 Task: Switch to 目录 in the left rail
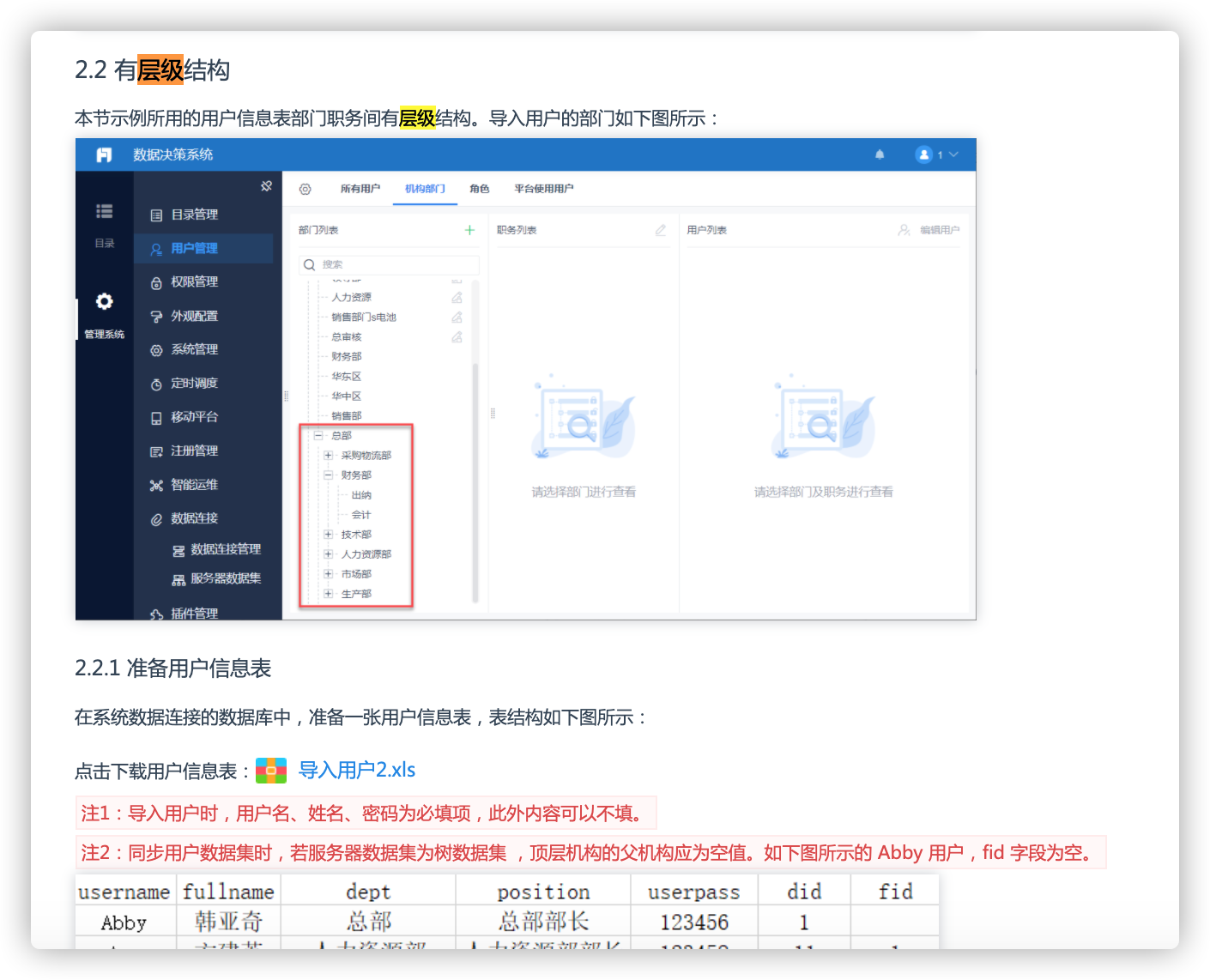click(x=105, y=225)
